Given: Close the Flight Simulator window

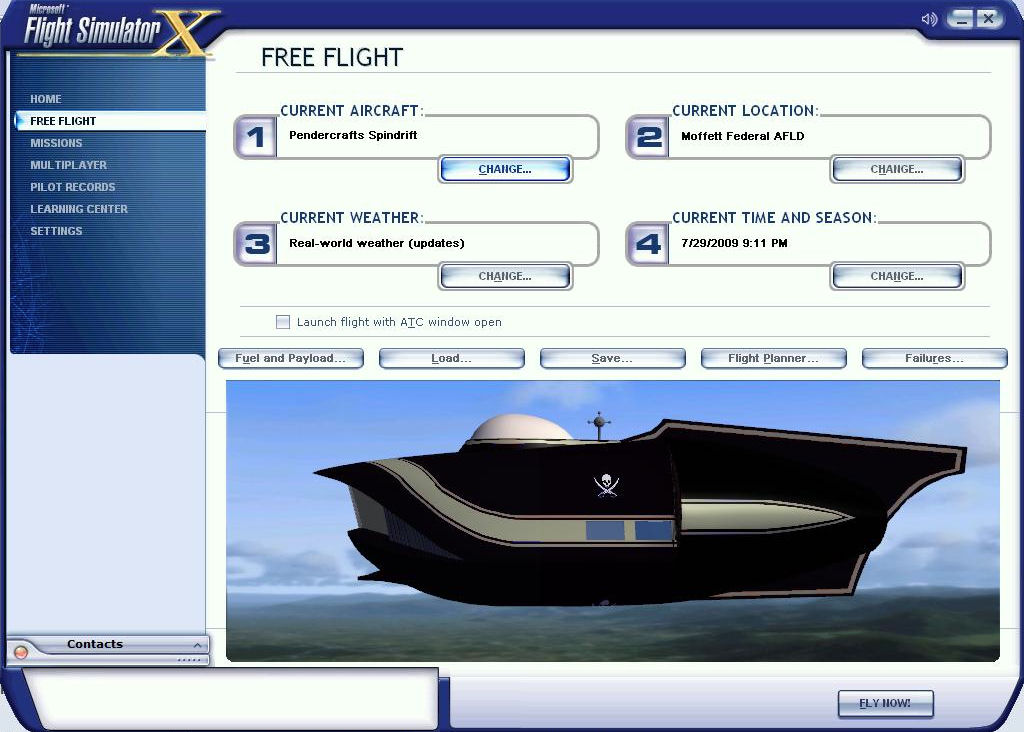Looking at the screenshot, I should point(989,19).
